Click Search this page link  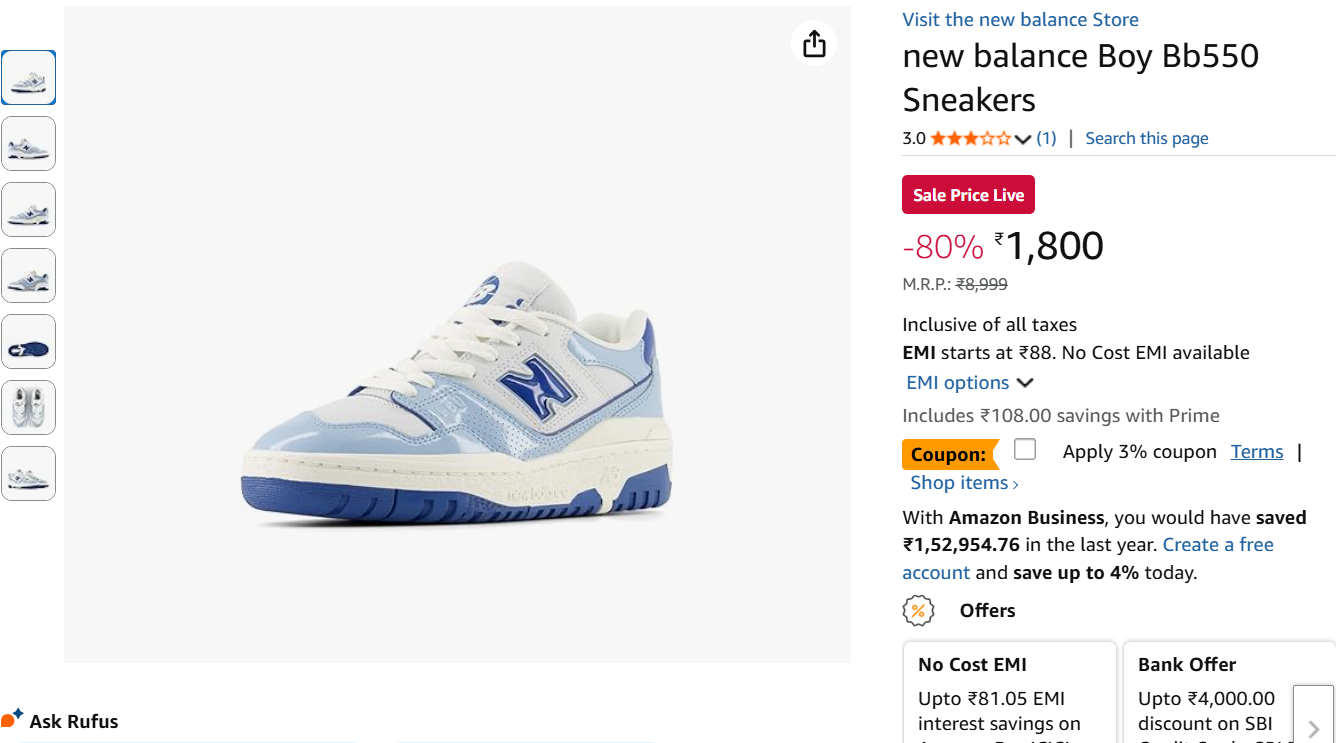coord(1146,139)
